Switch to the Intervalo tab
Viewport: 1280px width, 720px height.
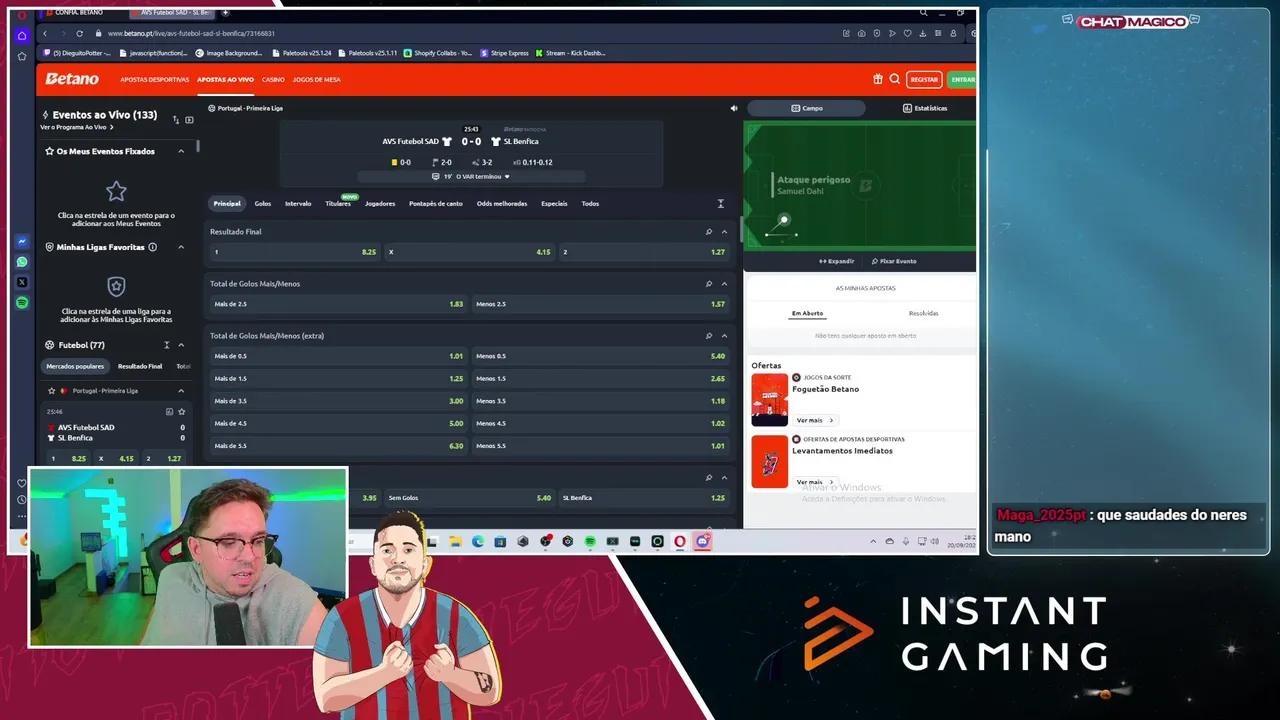click(298, 204)
